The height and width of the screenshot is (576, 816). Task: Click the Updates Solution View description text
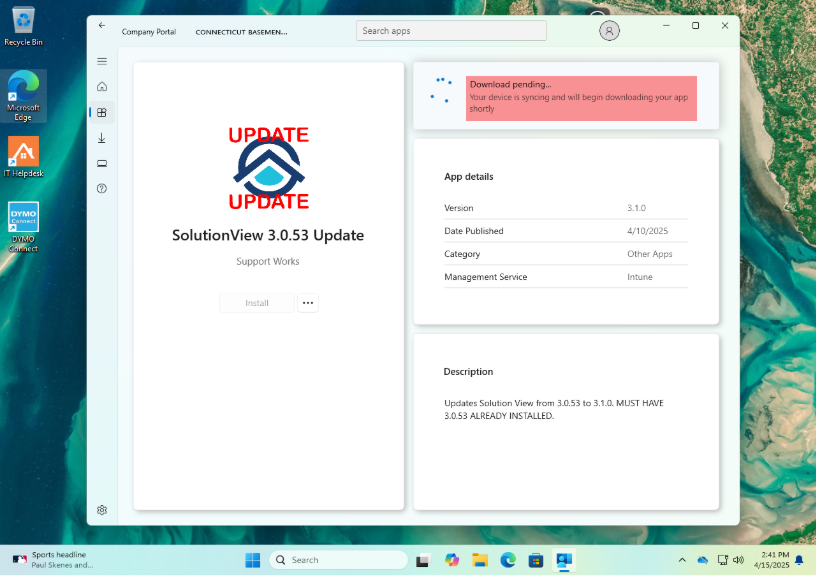click(554, 409)
